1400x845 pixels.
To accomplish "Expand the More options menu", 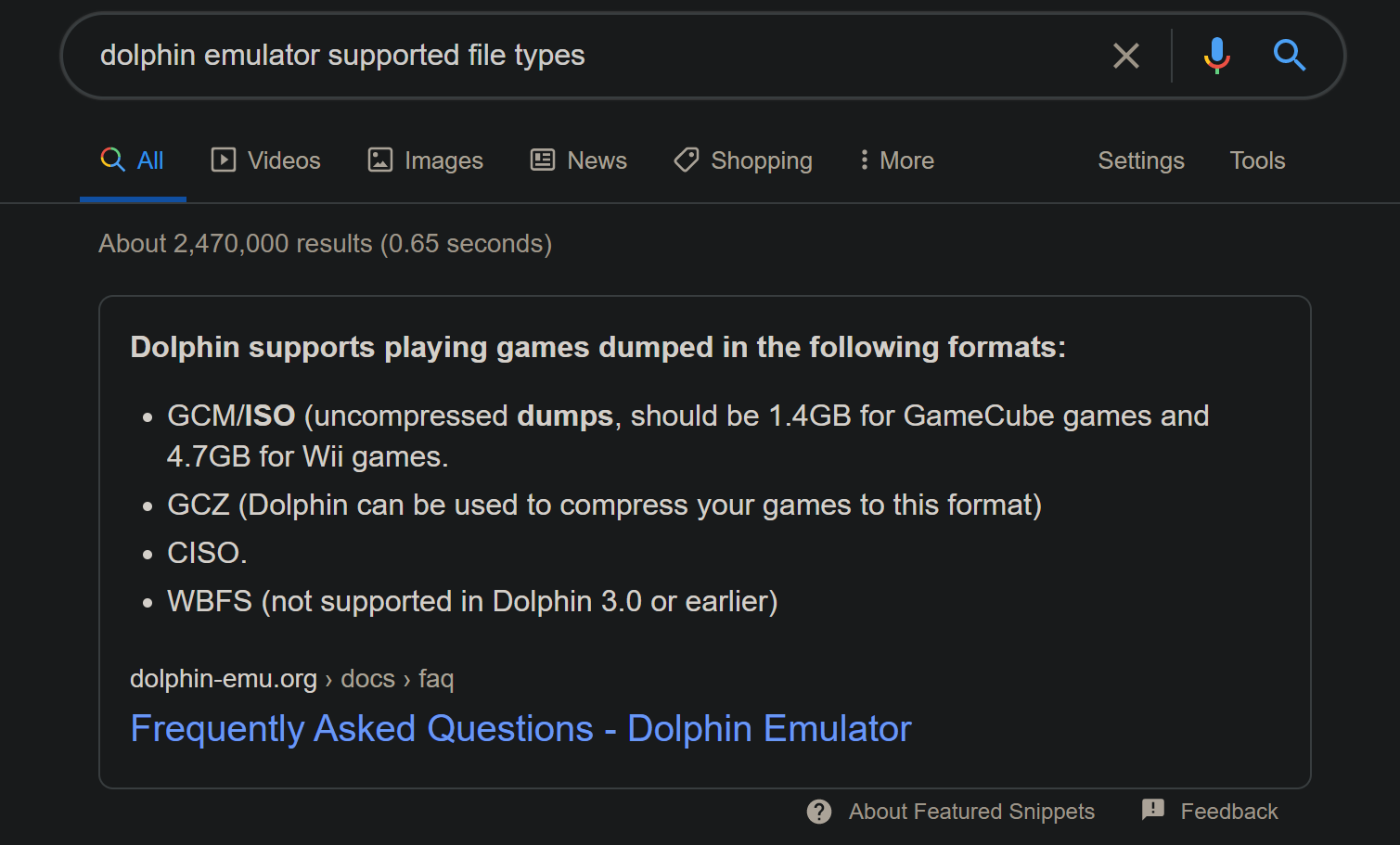I will pos(896,160).
